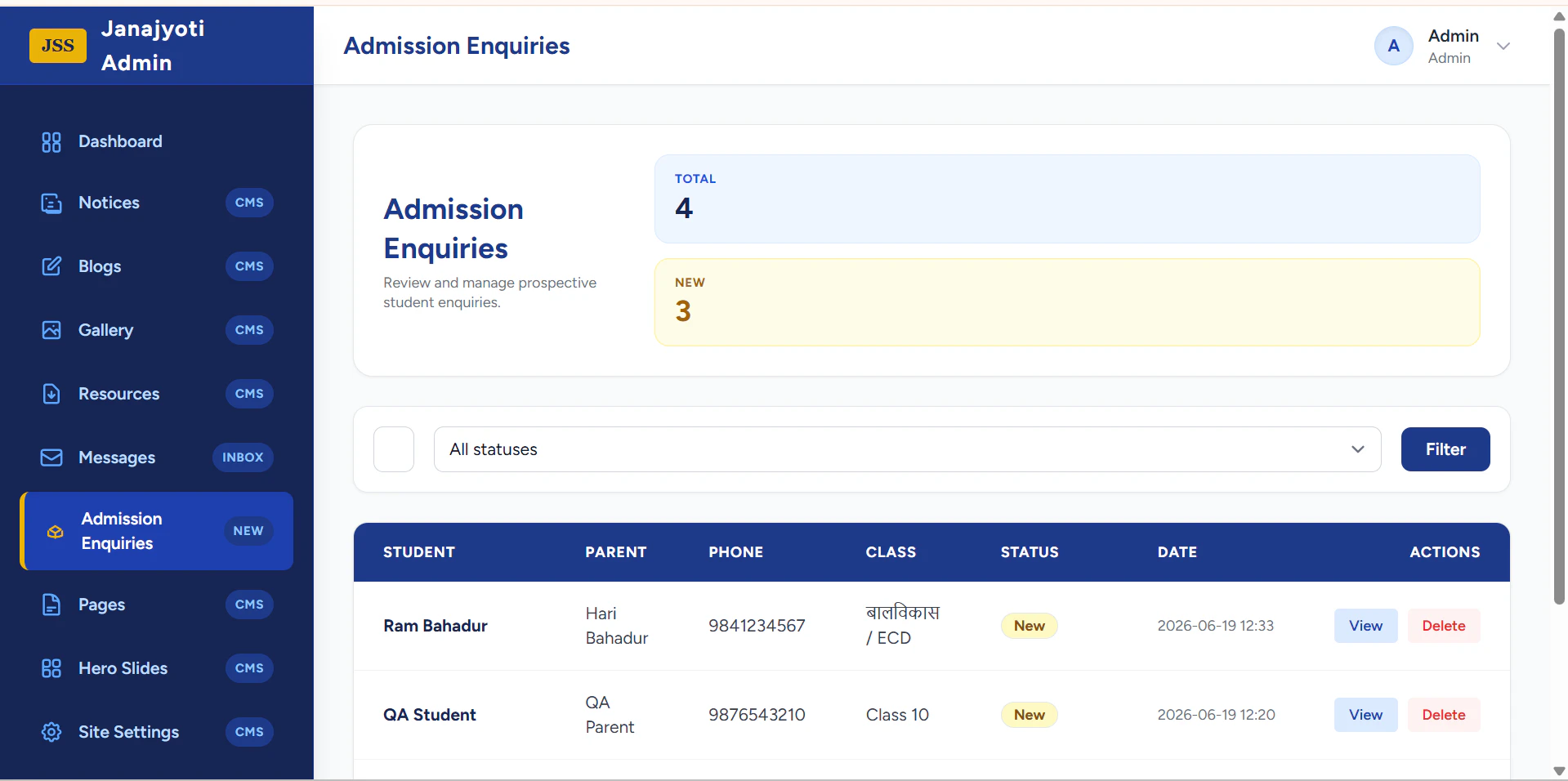
Task: Expand the Admin account menu chevron
Action: tap(1503, 46)
